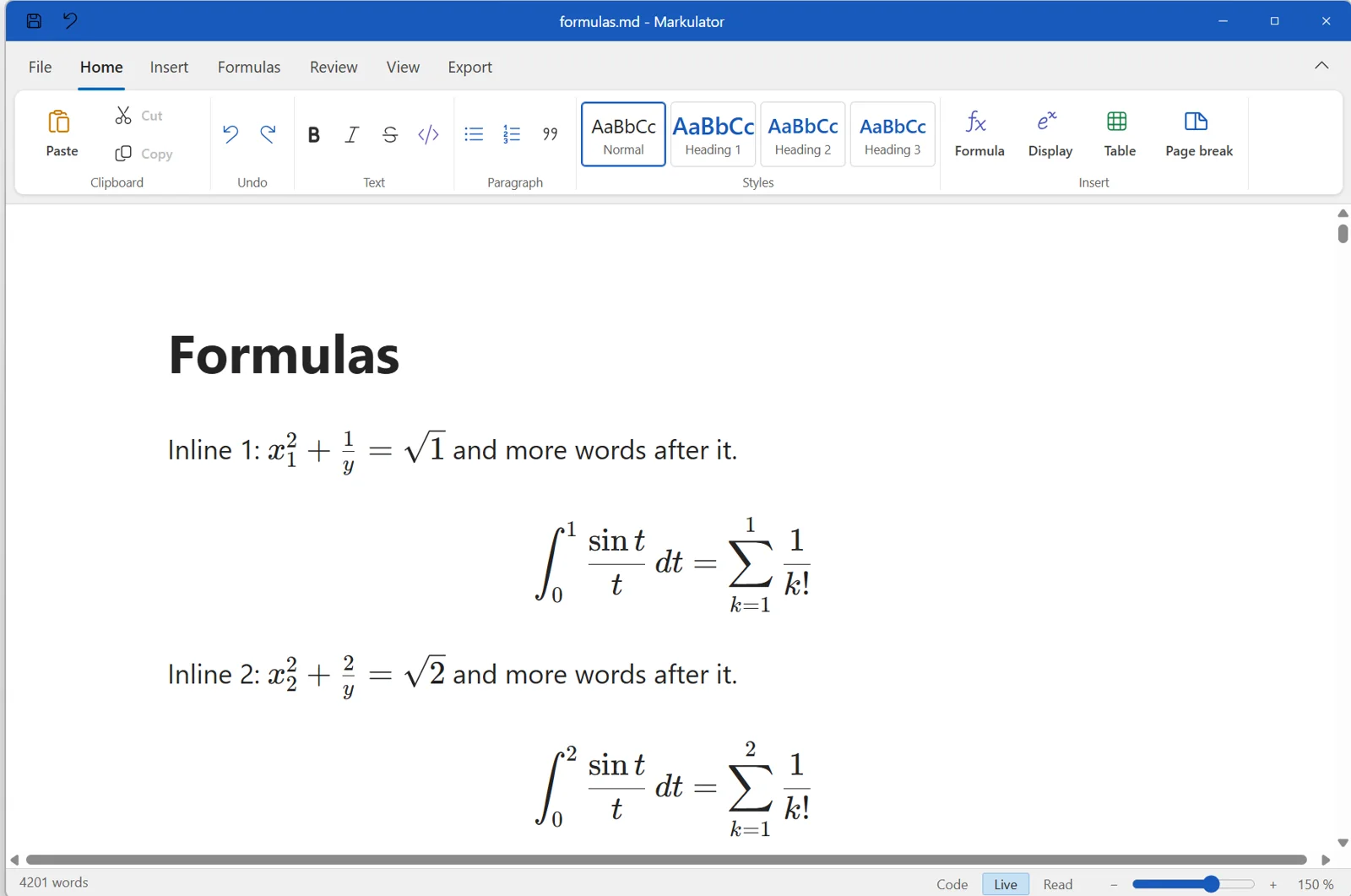Redo the last action

click(x=268, y=133)
